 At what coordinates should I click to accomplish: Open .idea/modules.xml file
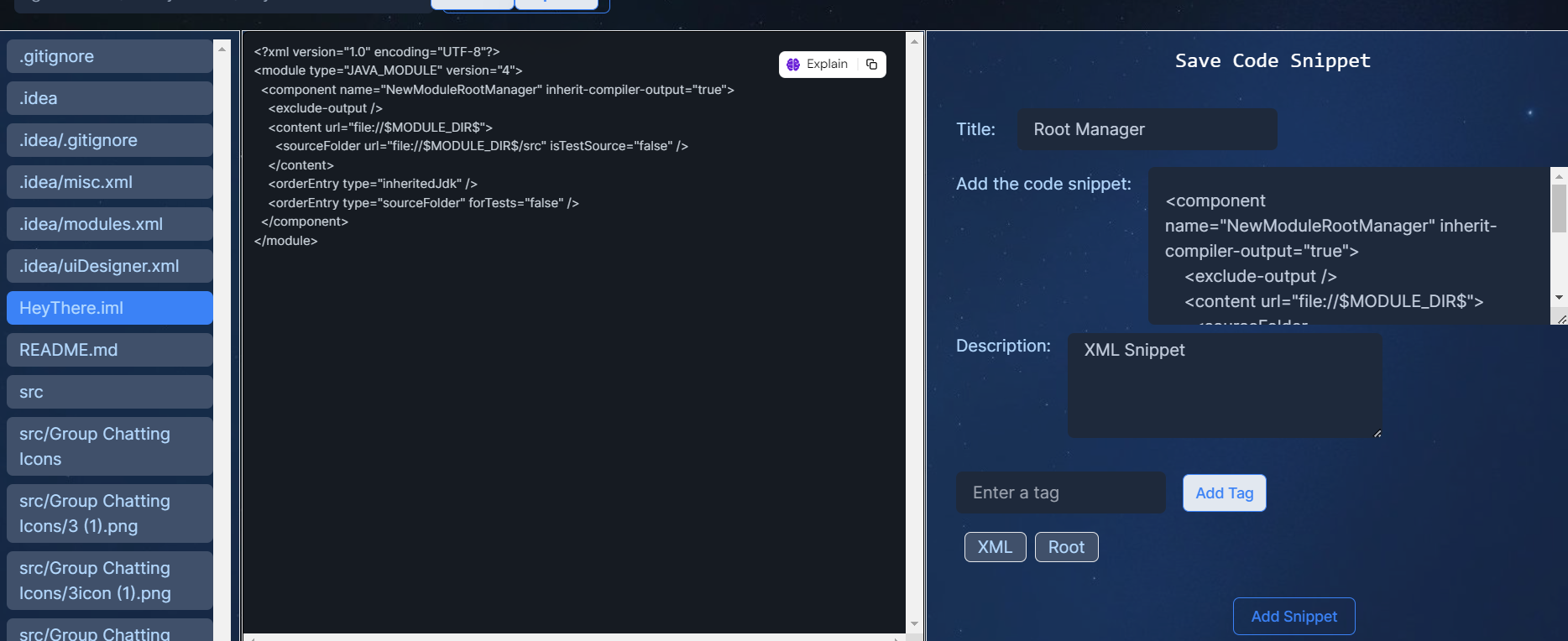pyautogui.click(x=109, y=224)
